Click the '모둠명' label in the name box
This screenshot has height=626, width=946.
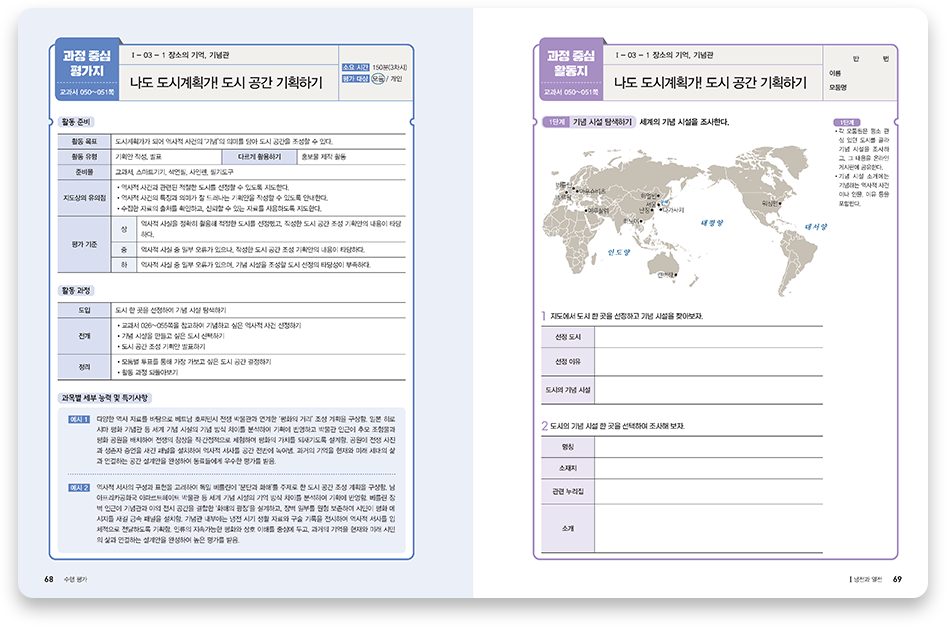[838, 87]
